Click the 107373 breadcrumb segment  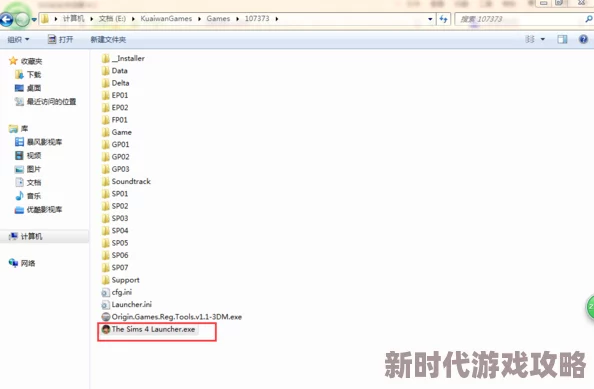pyautogui.click(x=257, y=19)
